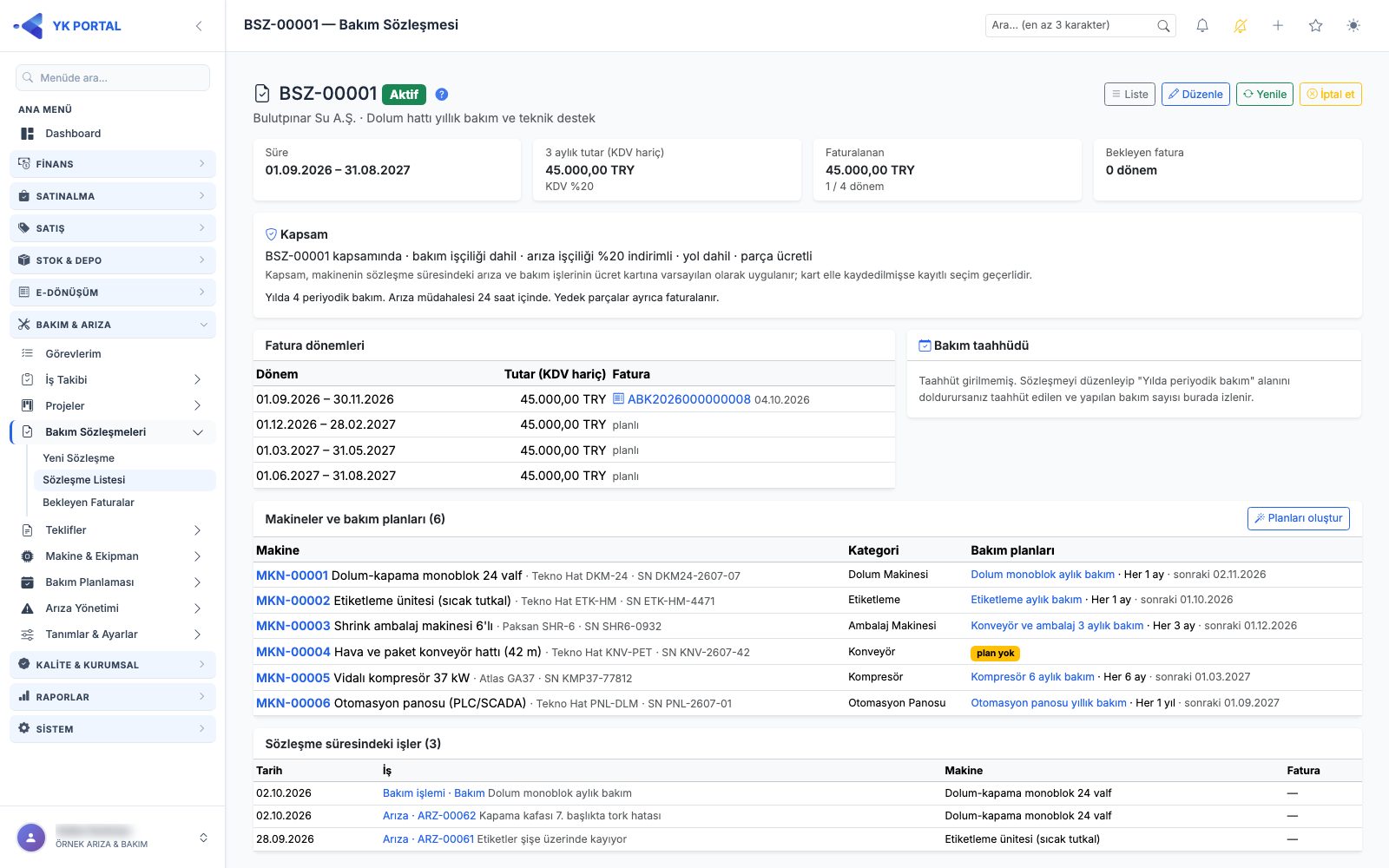Screen dimensions: 1389x868
Task: Click the Liste button
Action: [1129, 95]
